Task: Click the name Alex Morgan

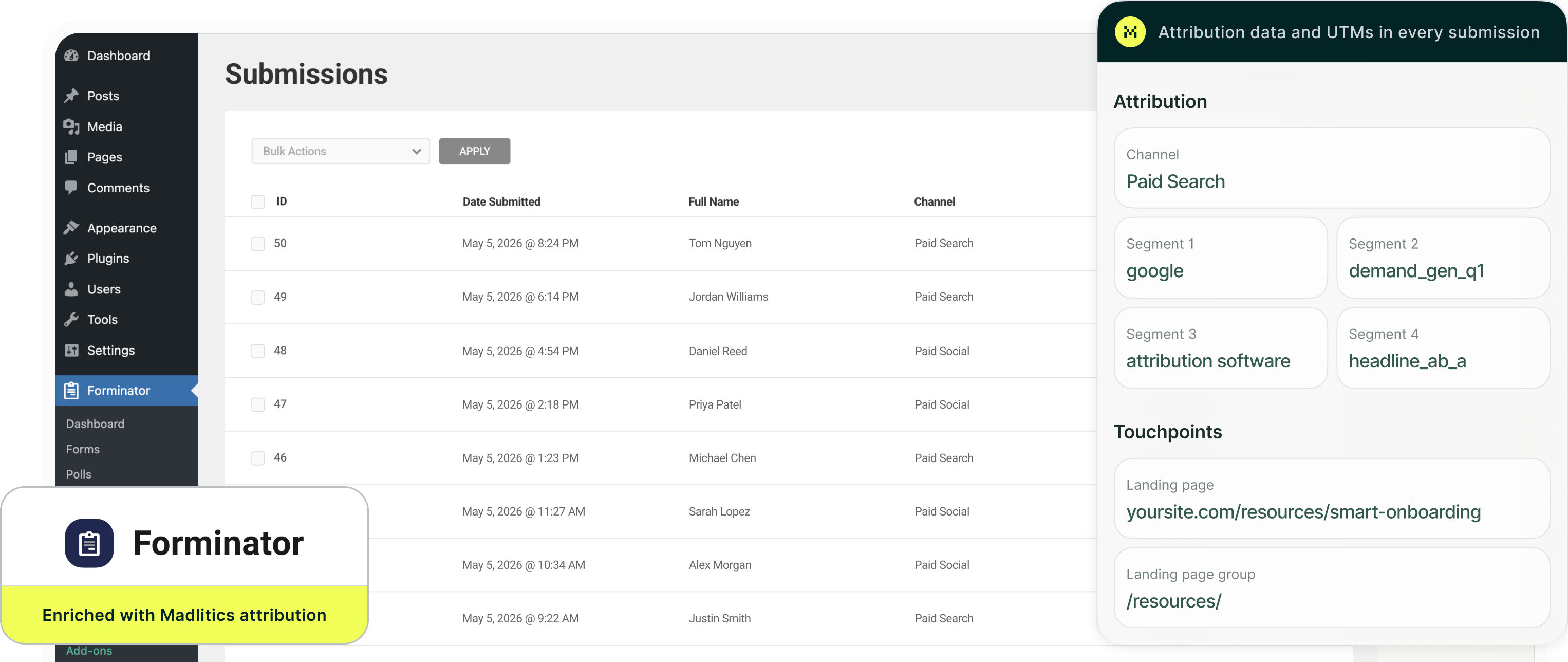Action: 719,565
